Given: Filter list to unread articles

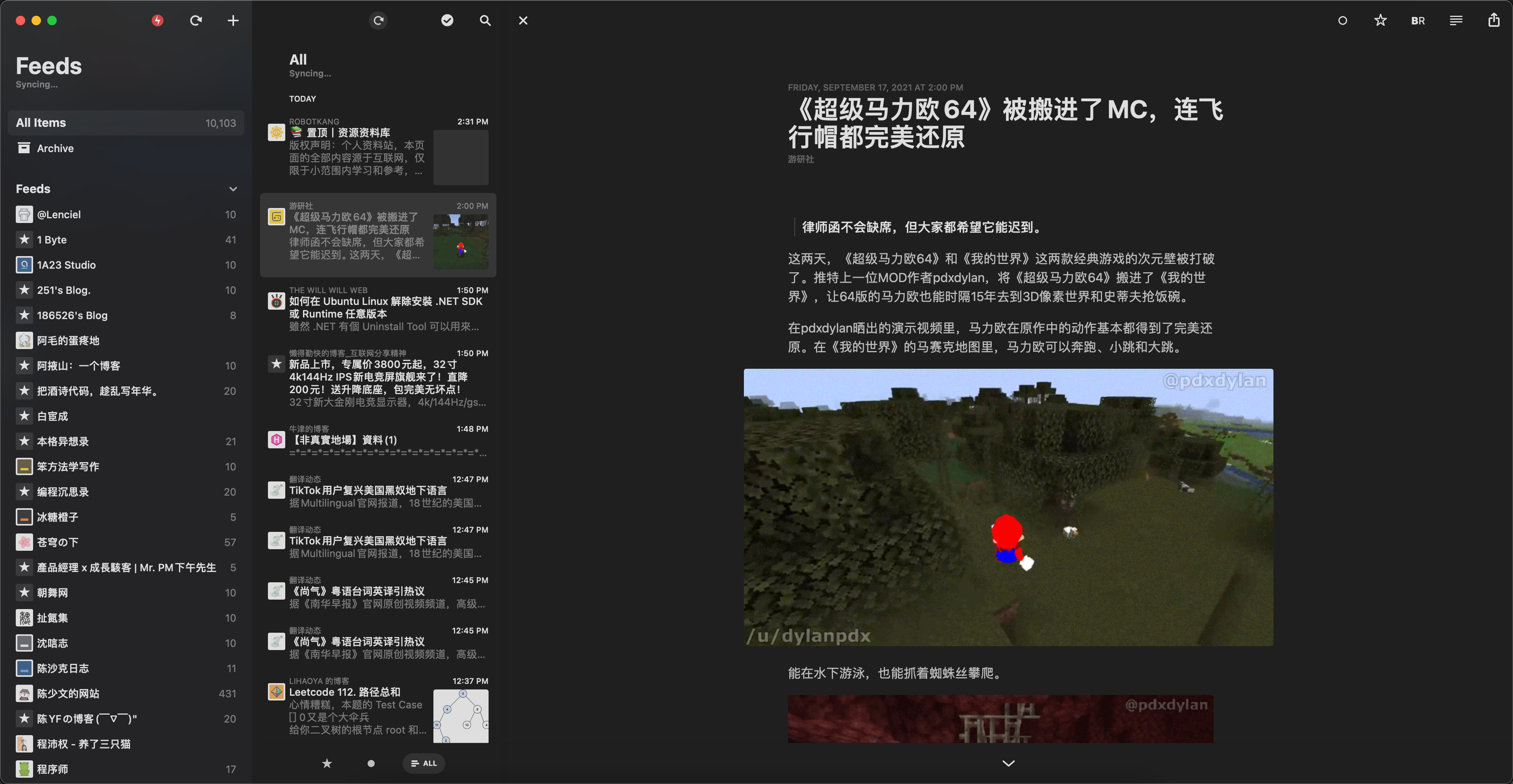Looking at the screenshot, I should 371,763.
